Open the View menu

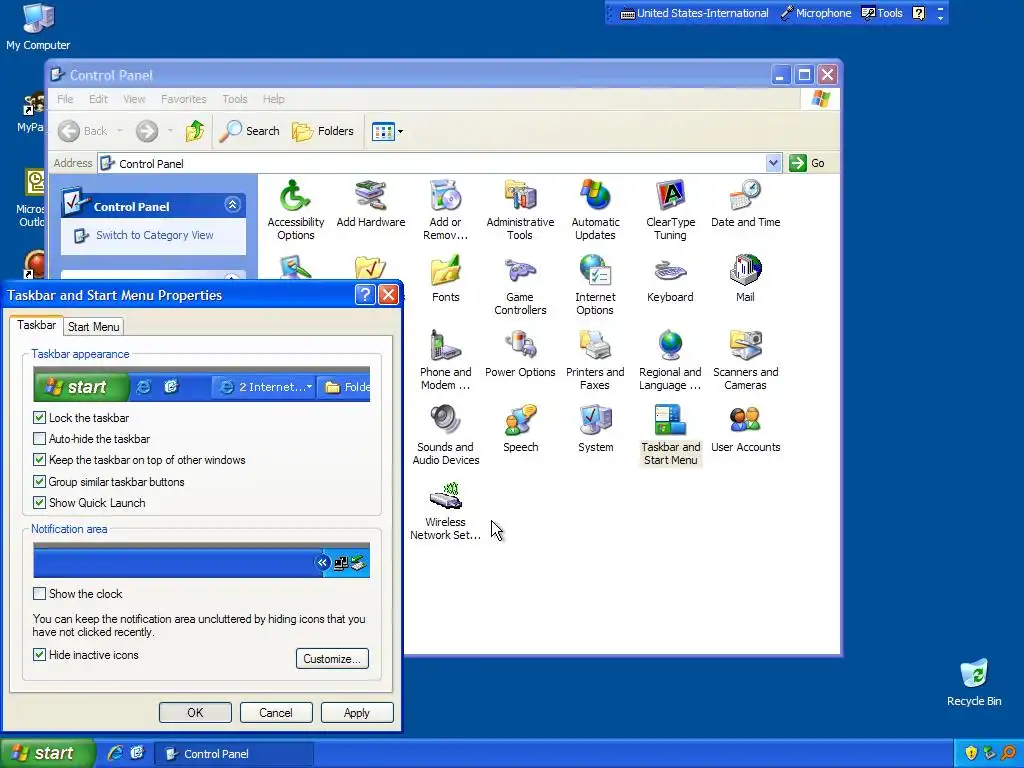coord(134,99)
